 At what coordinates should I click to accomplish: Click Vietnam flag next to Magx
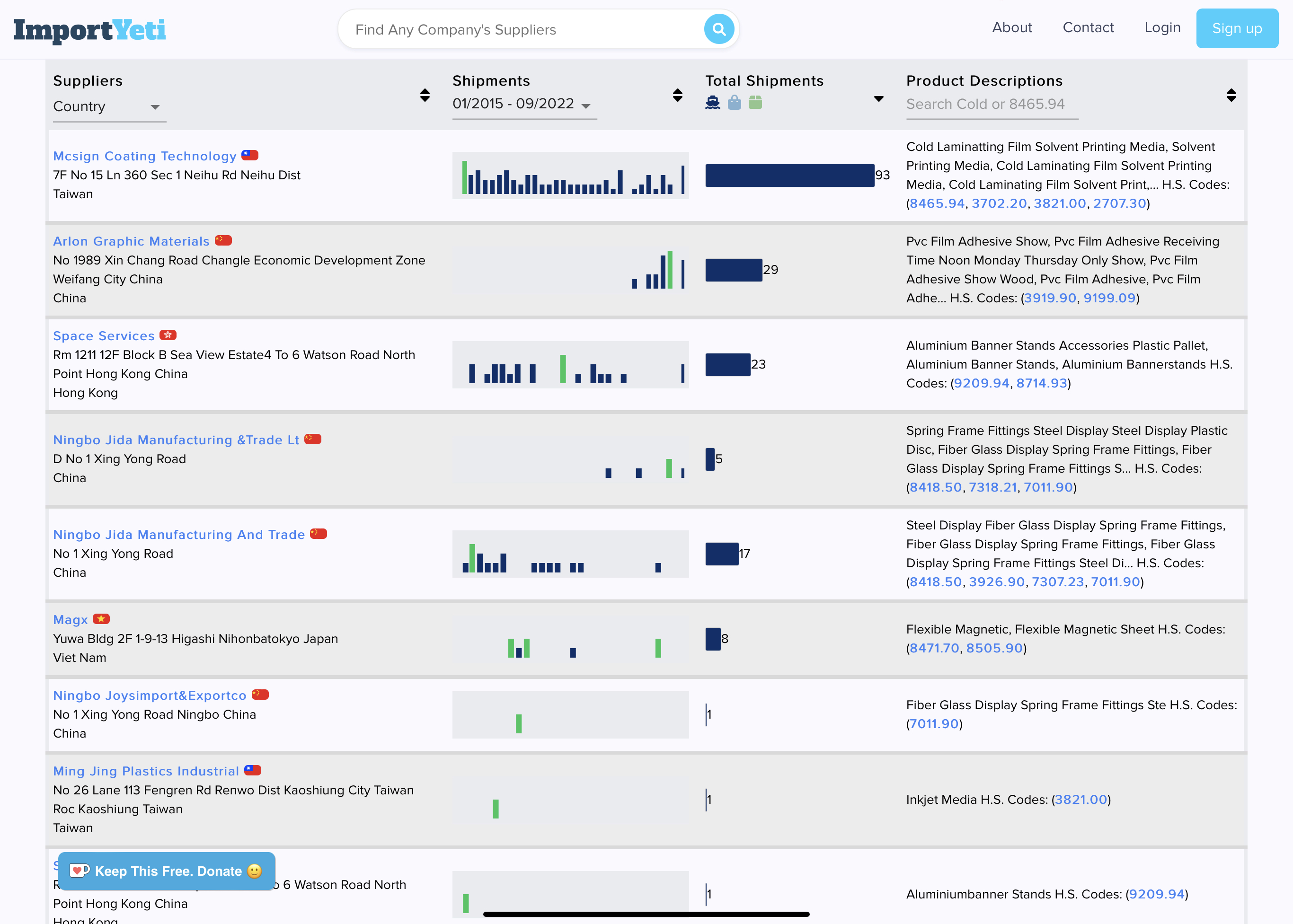click(101, 619)
